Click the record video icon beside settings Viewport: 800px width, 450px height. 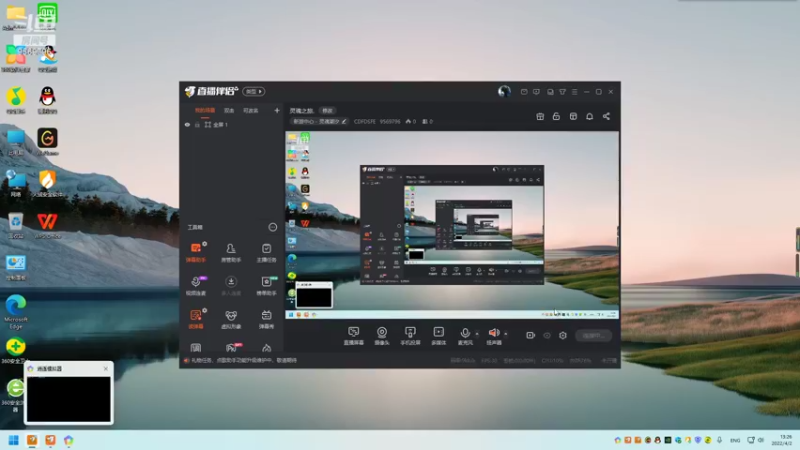(531, 335)
